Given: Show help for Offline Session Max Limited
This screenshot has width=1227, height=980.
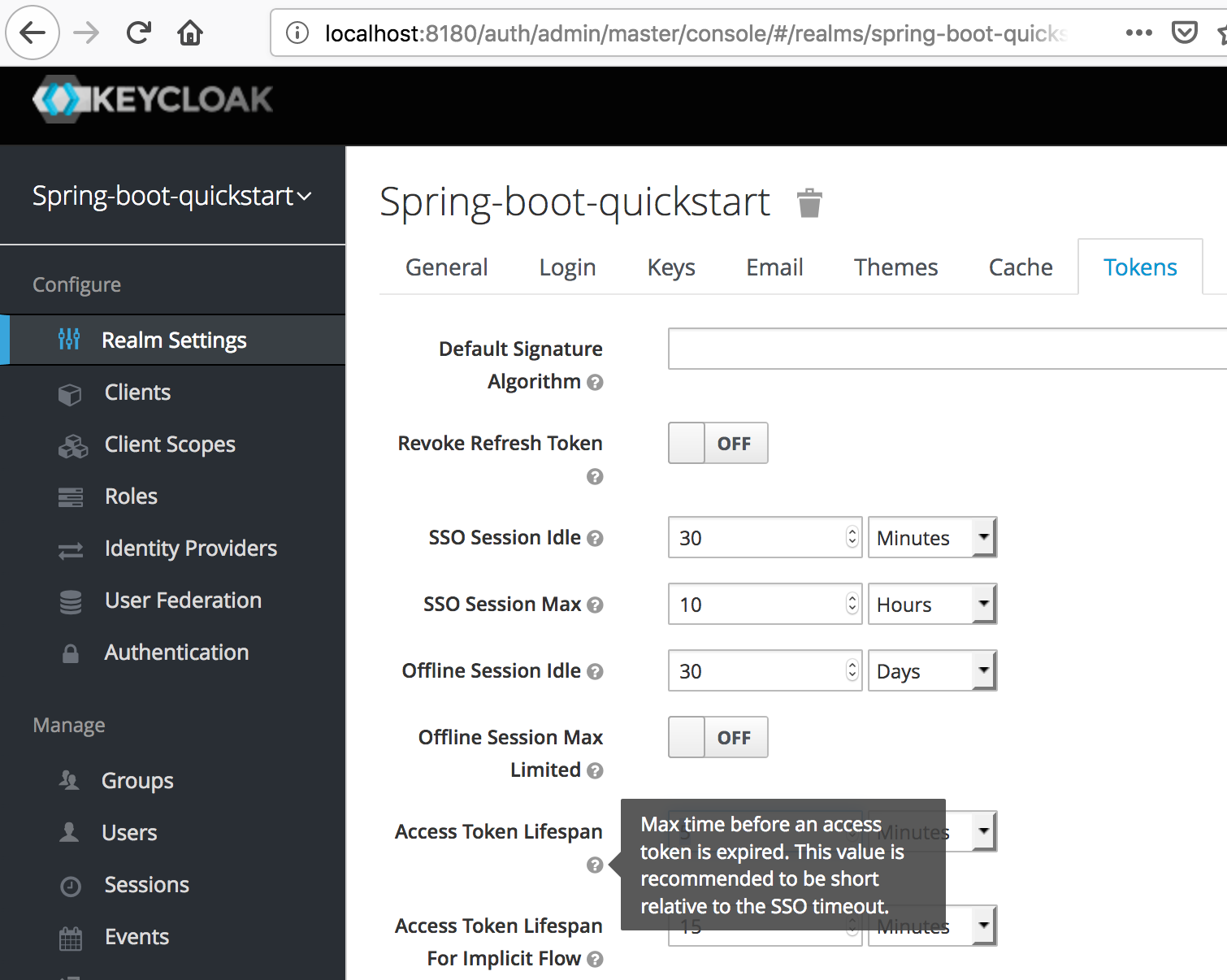Looking at the screenshot, I should point(595,770).
